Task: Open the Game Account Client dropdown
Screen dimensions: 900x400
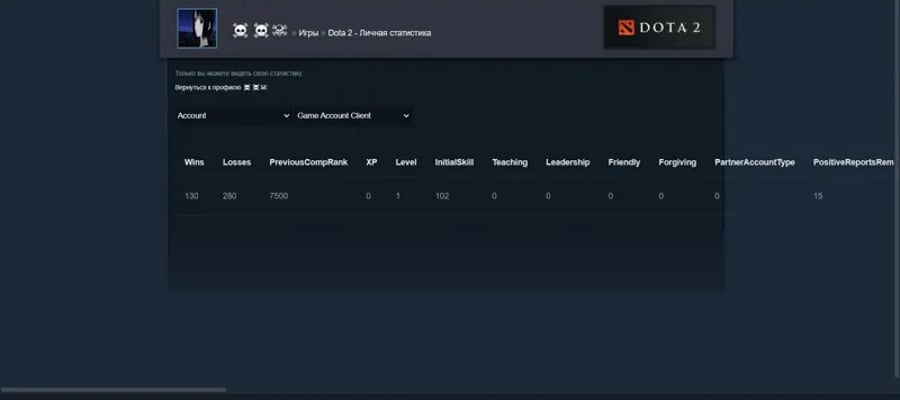Action: [x=353, y=115]
